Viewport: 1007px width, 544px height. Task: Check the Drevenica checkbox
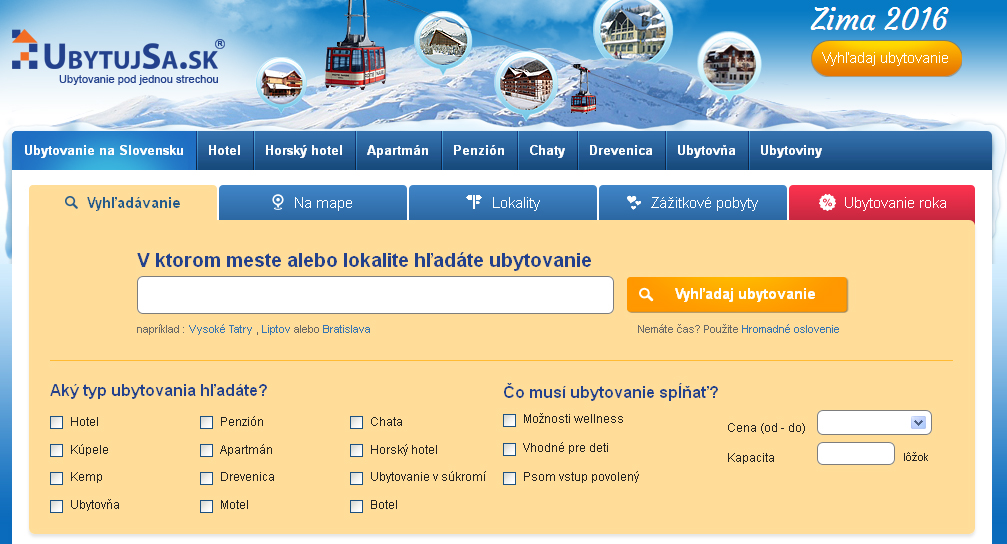tap(207, 478)
